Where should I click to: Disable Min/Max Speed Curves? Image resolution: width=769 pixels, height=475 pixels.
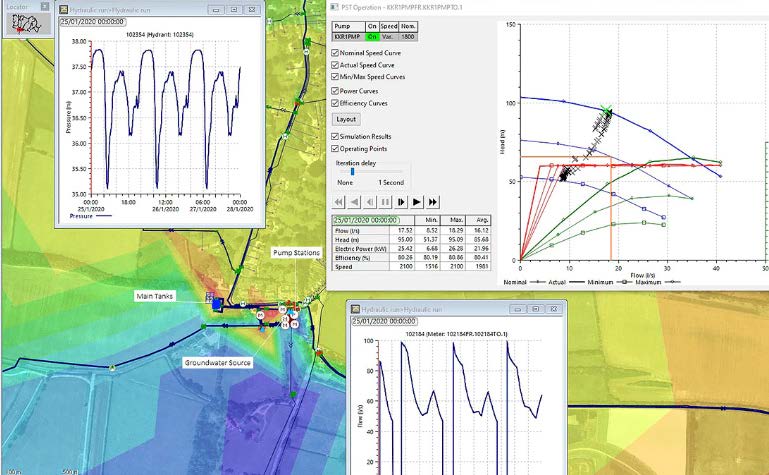(336, 76)
